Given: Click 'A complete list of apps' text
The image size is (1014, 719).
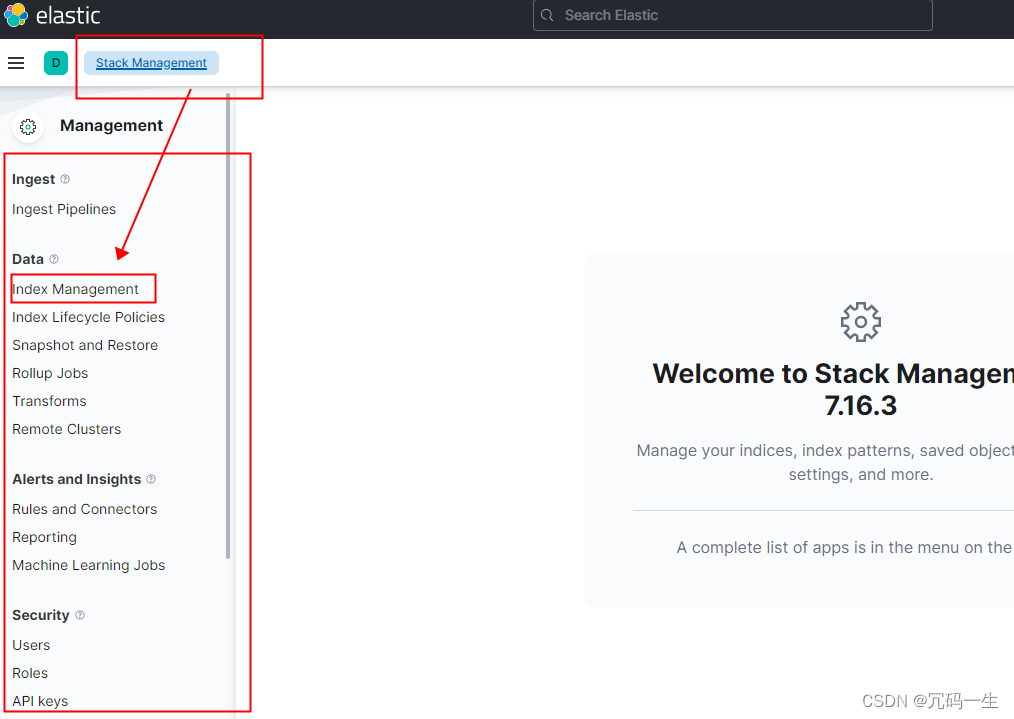Looking at the screenshot, I should coord(844,548).
